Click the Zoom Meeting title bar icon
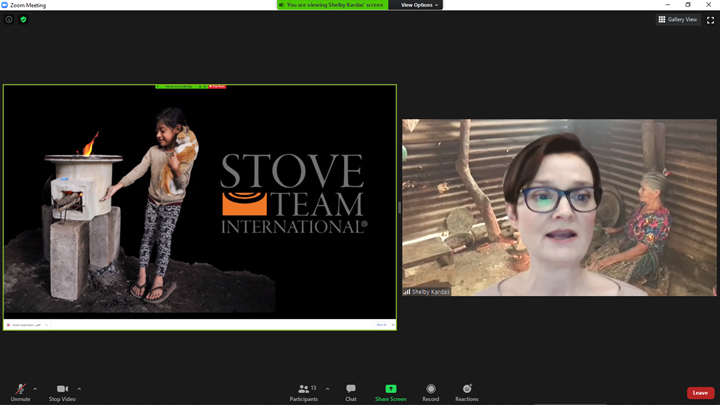The image size is (720, 405). coord(5,5)
